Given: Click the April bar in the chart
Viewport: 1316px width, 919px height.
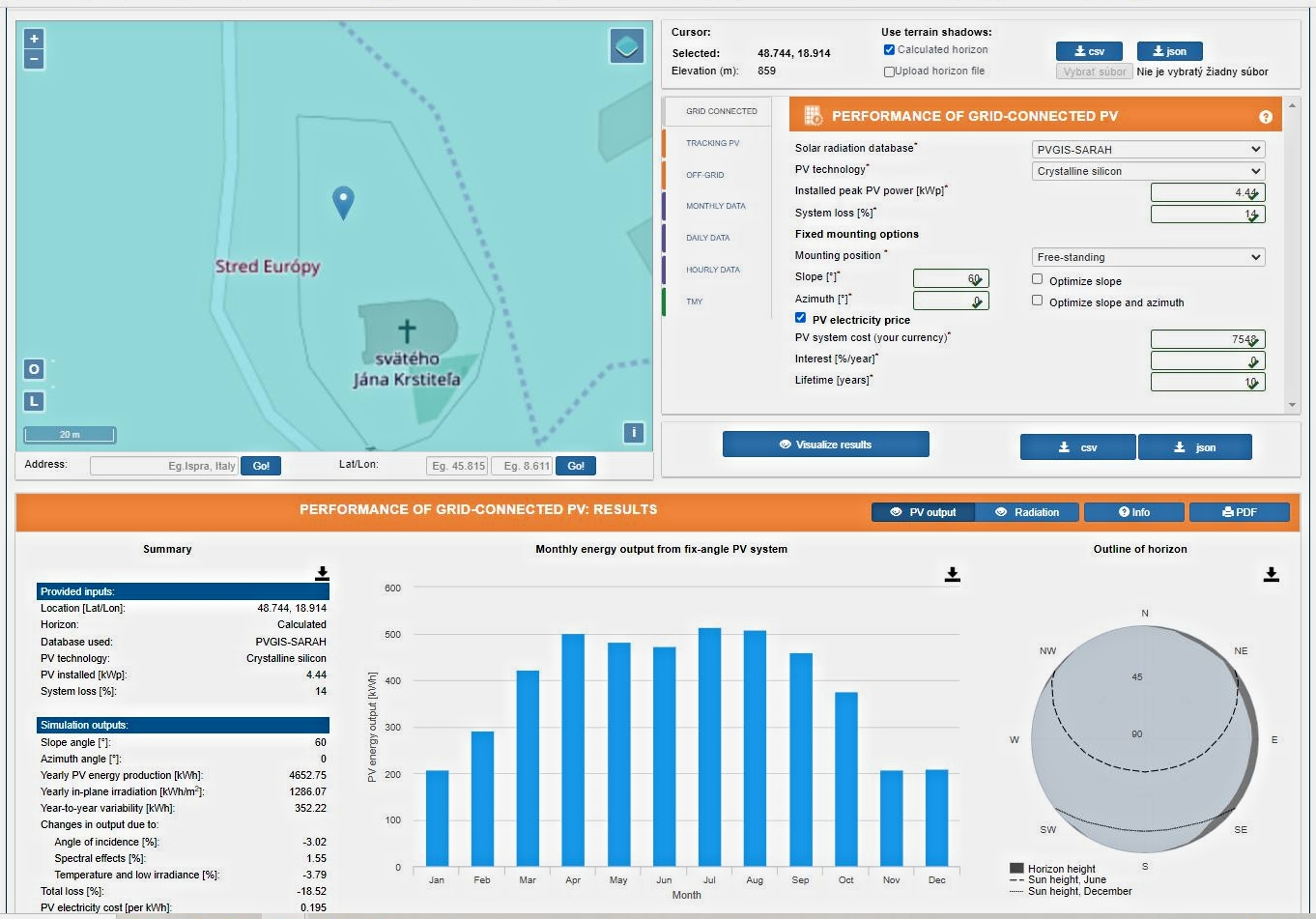Looking at the screenshot, I should point(573,750).
